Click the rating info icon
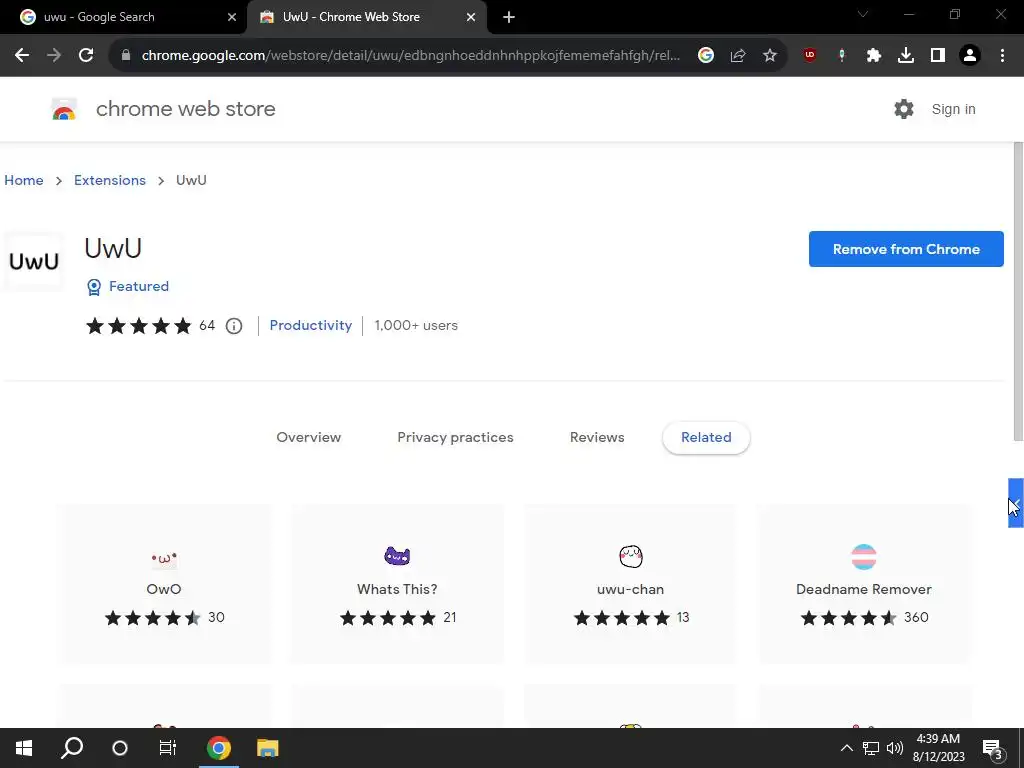Viewport: 1024px width, 768px height. [x=234, y=326]
